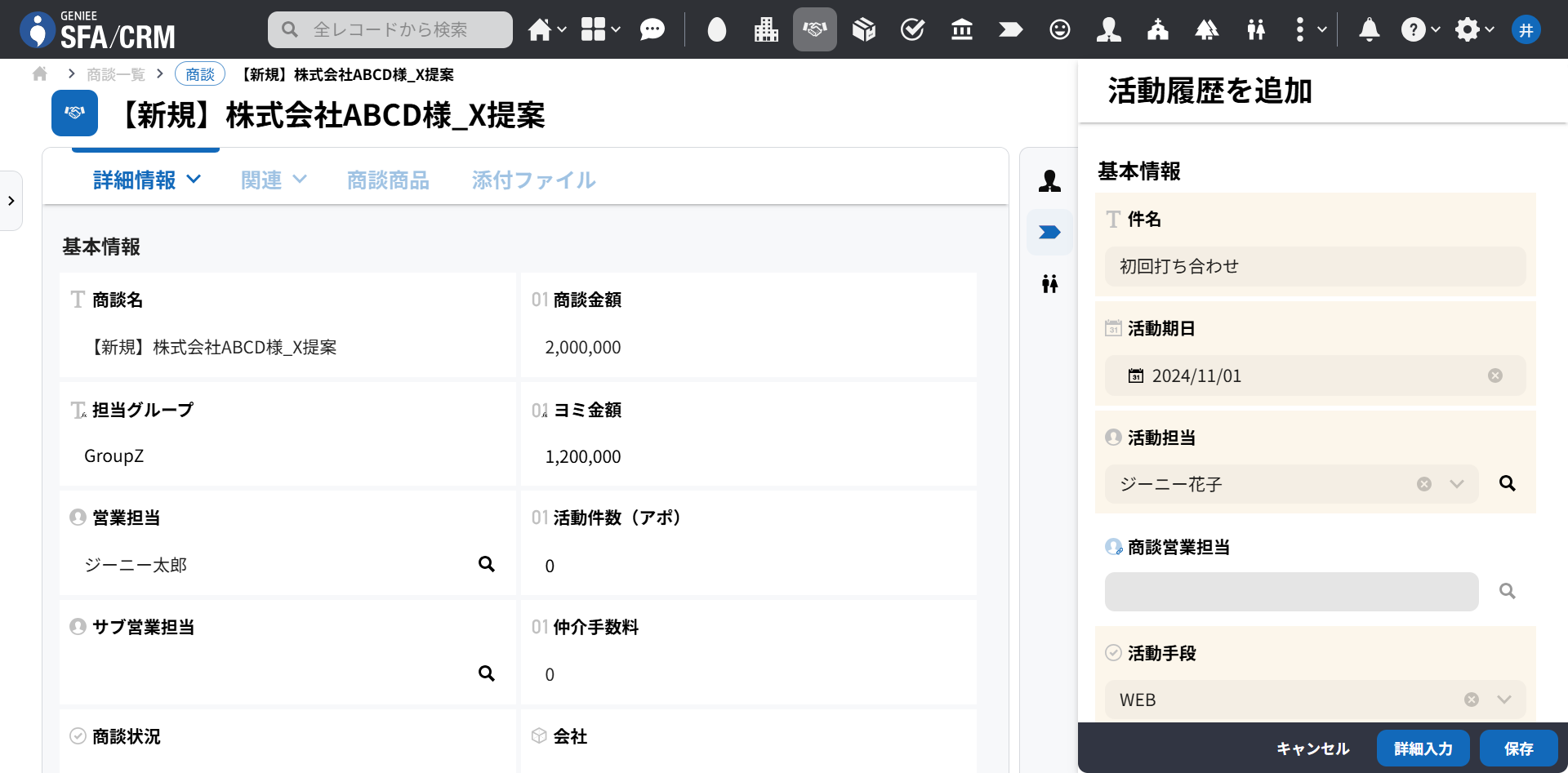Select the 詳細情報 tab
Viewport: 1568px width, 773px height.
tap(135, 180)
